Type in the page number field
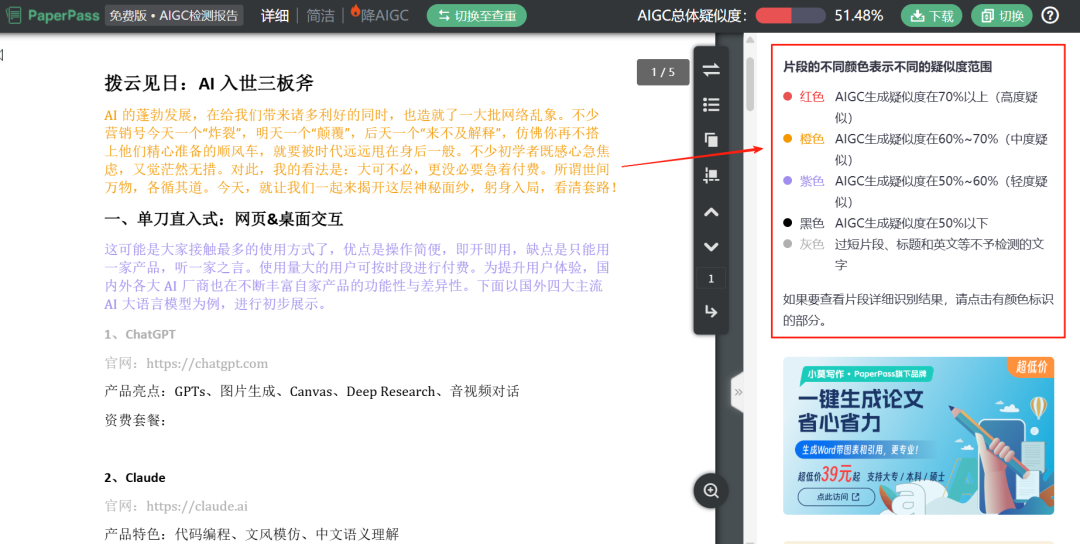 tap(711, 279)
